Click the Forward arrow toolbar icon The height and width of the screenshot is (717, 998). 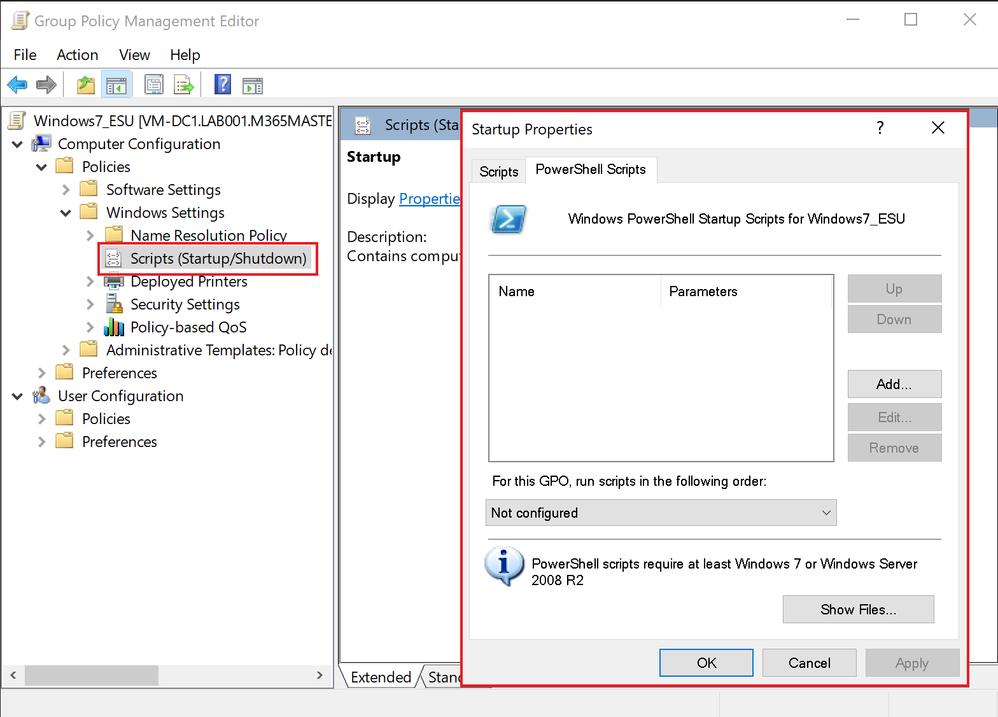pos(46,85)
